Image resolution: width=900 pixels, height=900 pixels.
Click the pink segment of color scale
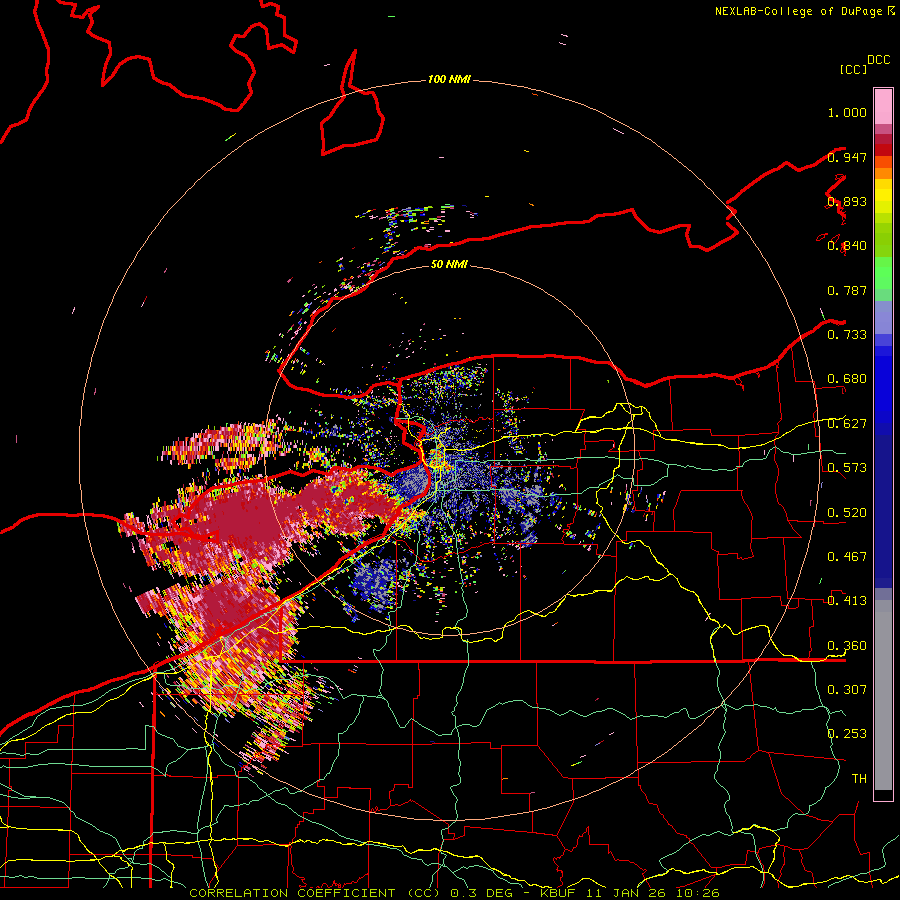click(883, 106)
